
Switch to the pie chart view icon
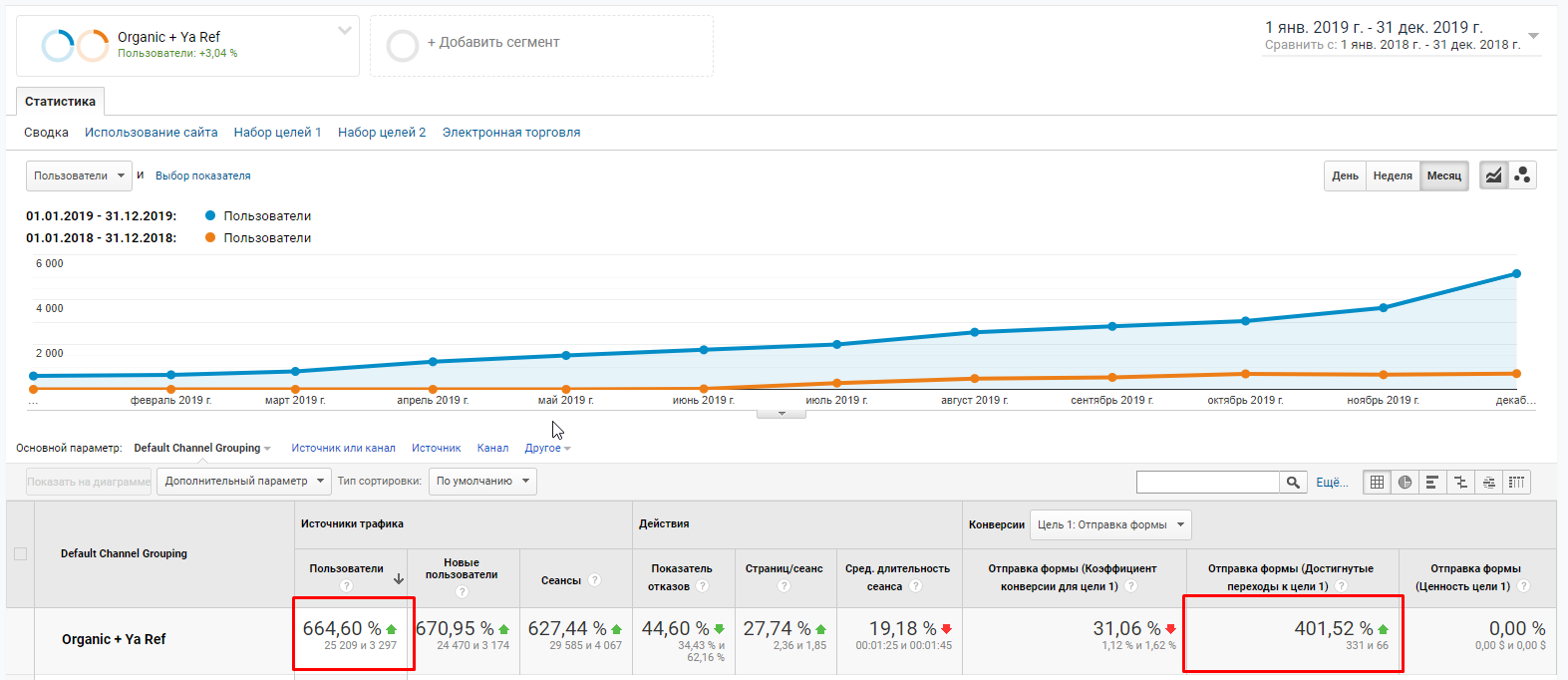pyautogui.click(x=1405, y=483)
